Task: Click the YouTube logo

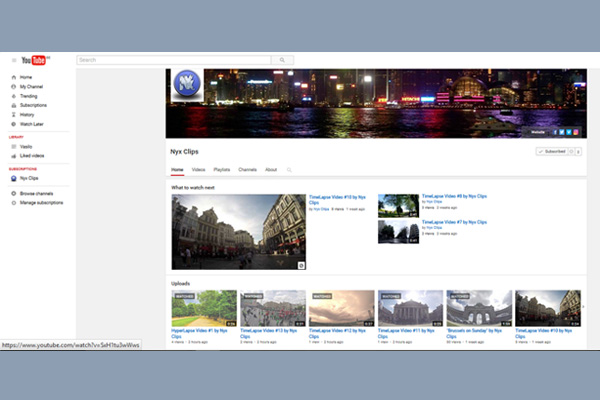Action: (34, 60)
